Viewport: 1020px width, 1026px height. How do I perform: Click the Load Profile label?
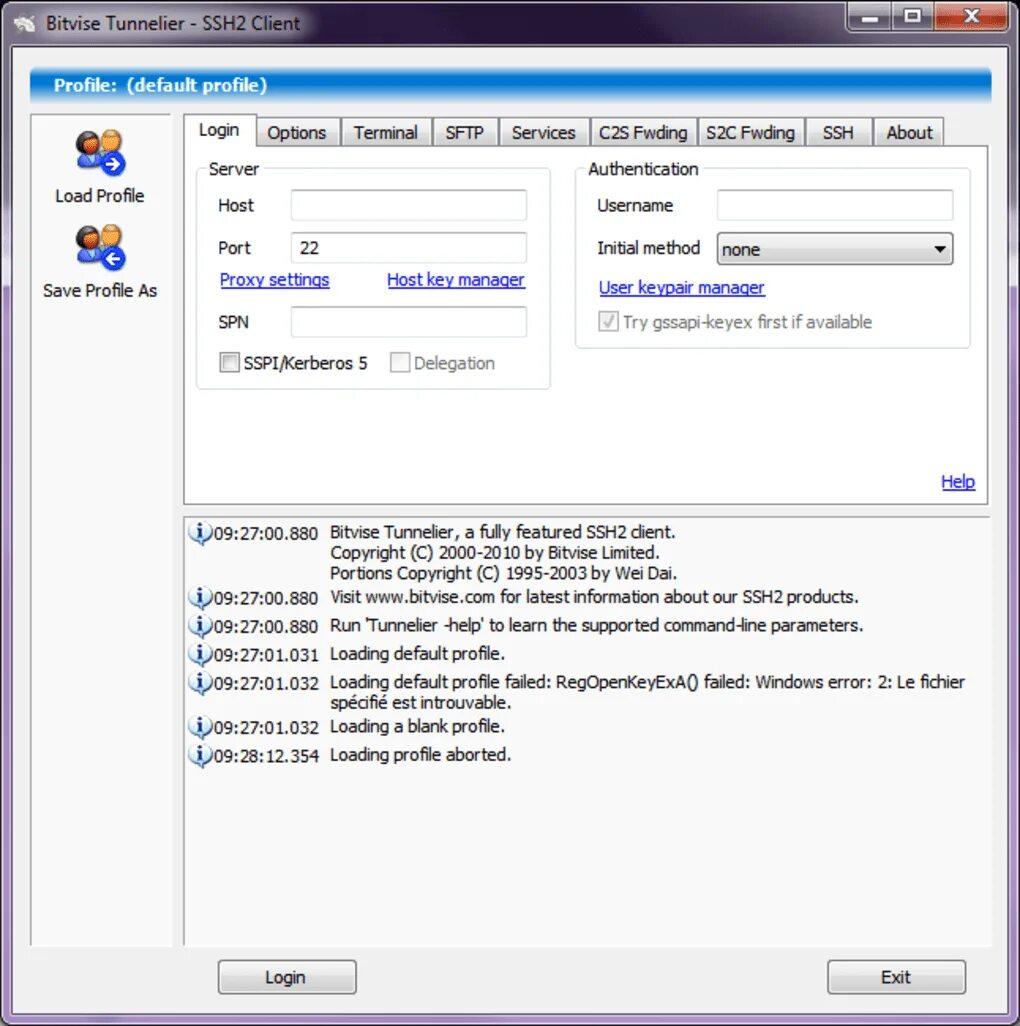point(99,196)
